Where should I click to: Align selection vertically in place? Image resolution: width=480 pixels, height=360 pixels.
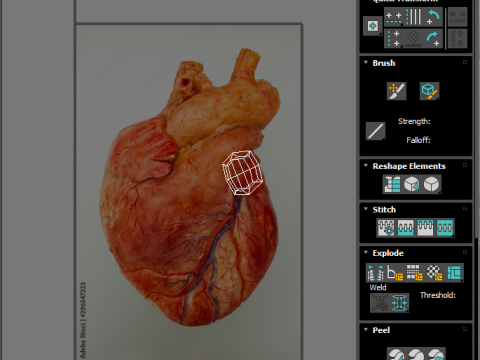414,17
